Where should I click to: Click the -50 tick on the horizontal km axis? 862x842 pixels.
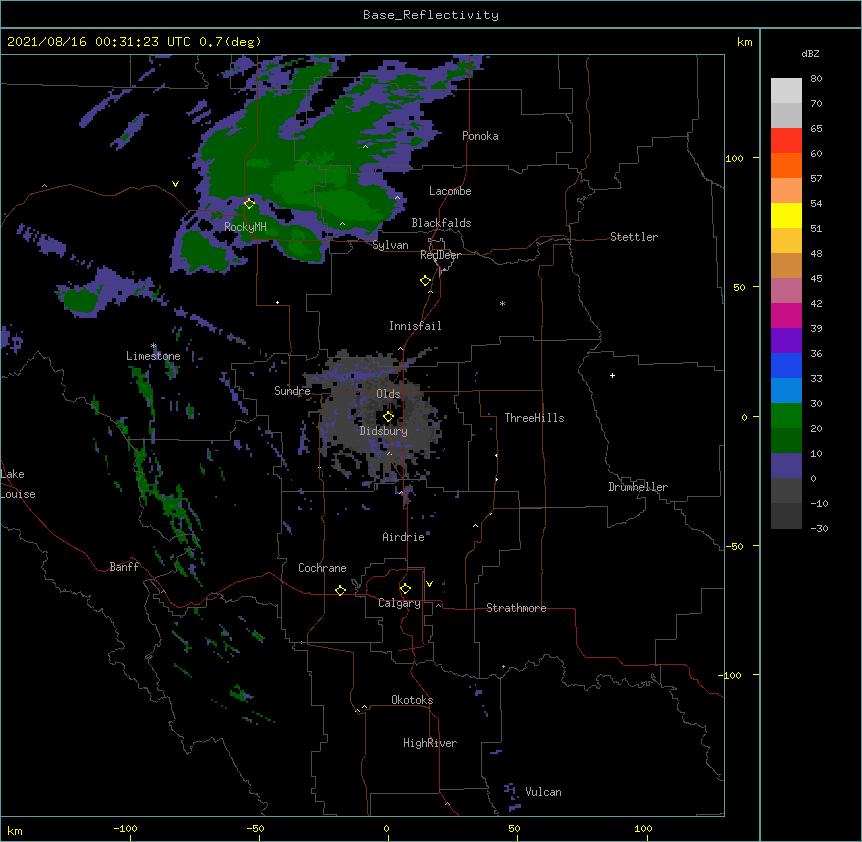[x=256, y=828]
